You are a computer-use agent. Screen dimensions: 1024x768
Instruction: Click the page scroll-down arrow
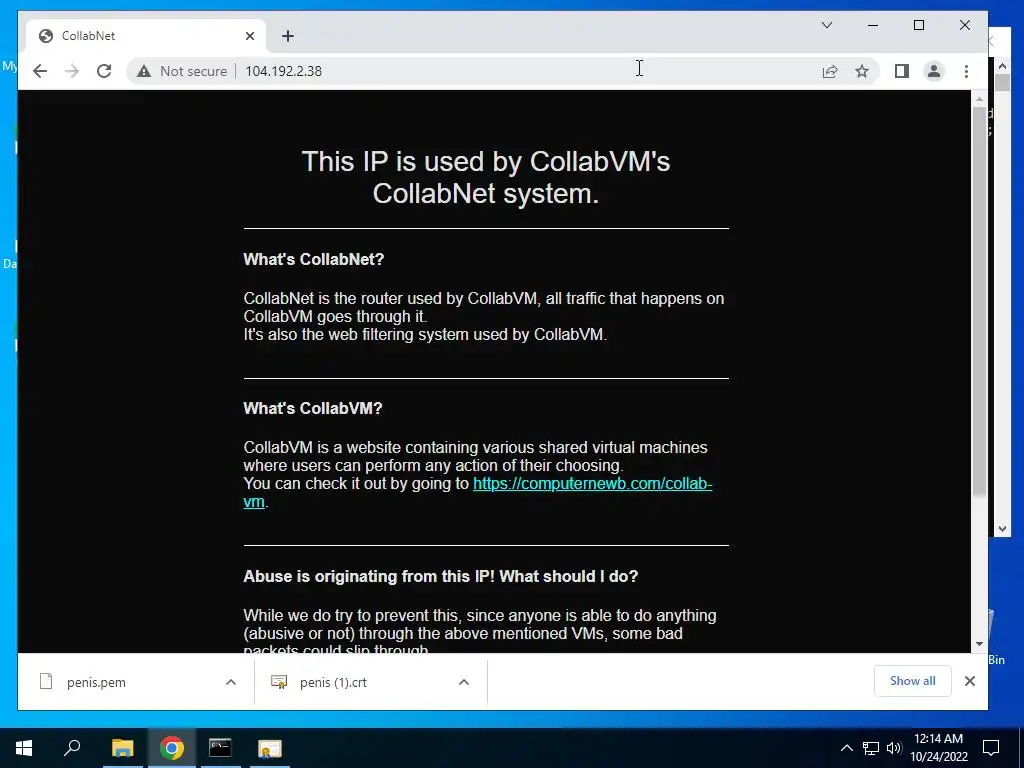click(979, 644)
